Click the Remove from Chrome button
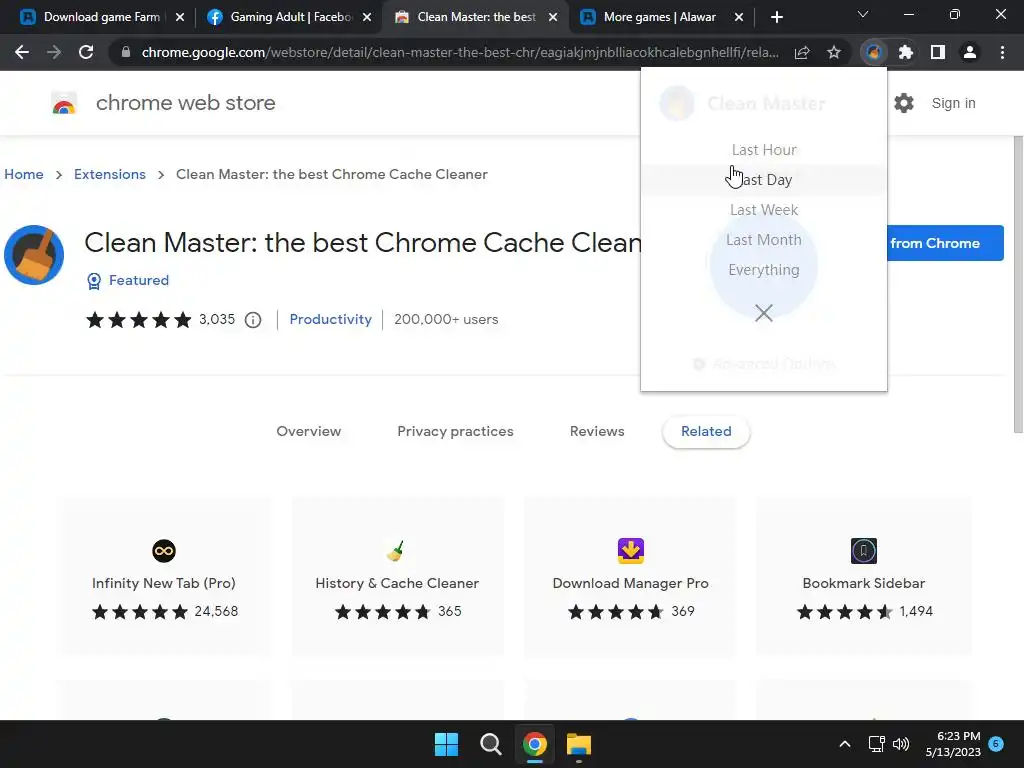Image resolution: width=1024 pixels, height=768 pixels. click(x=945, y=243)
